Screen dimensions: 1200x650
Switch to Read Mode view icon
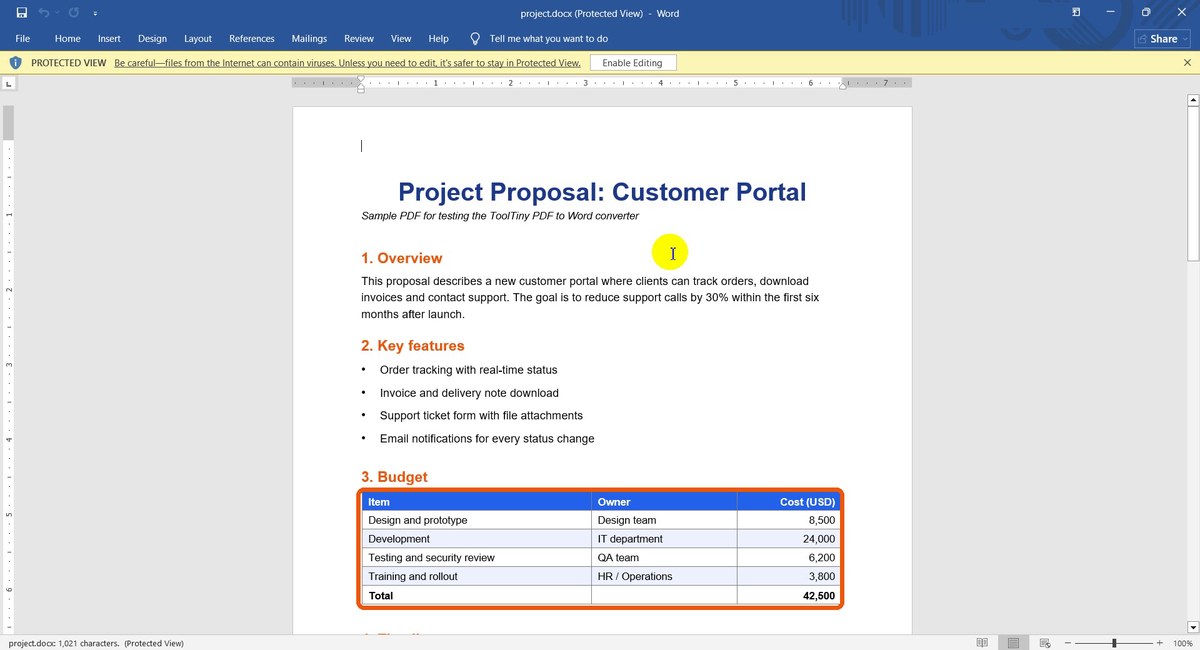(x=982, y=643)
